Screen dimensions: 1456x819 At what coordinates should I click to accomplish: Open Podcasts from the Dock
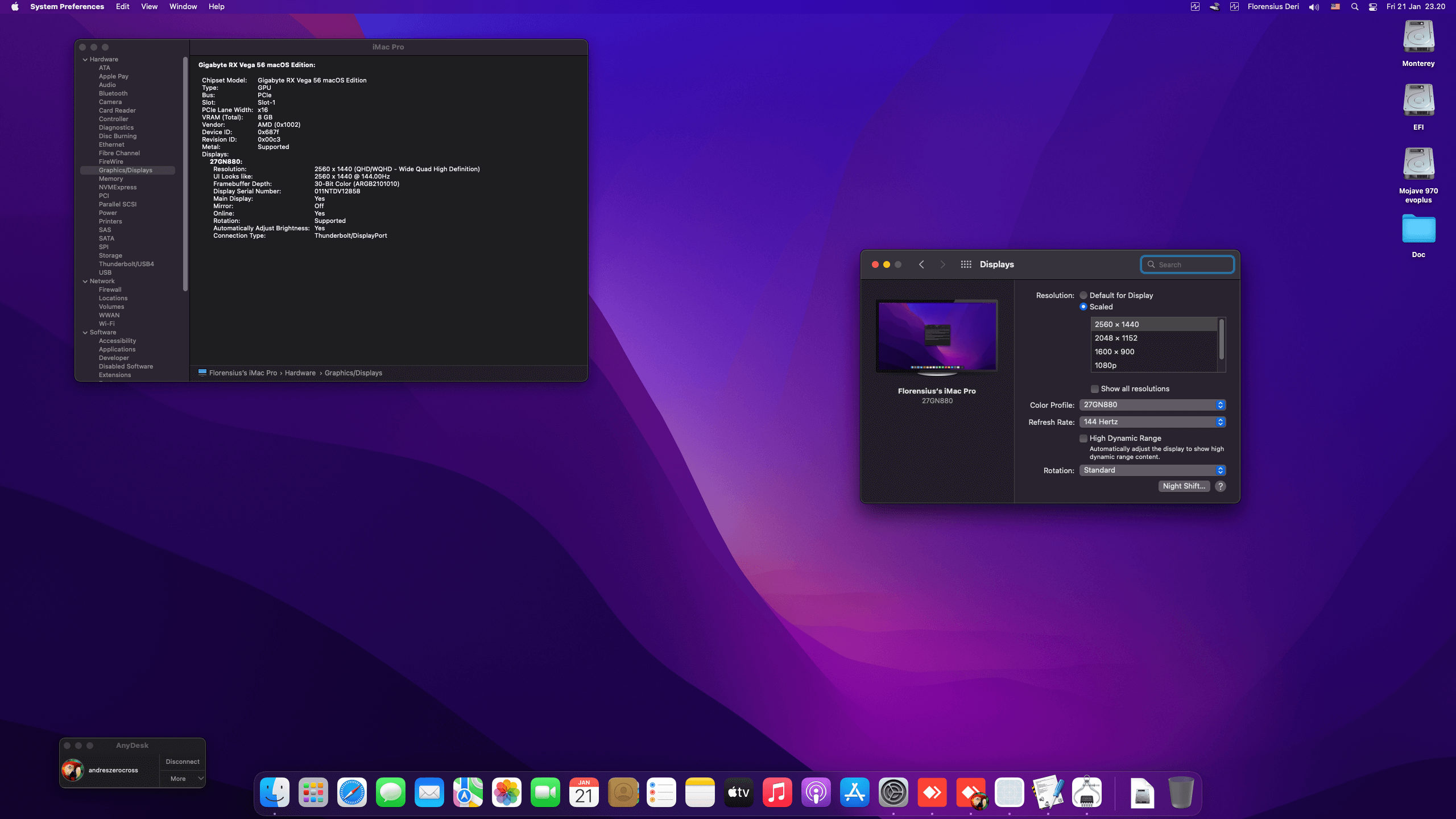(817, 792)
